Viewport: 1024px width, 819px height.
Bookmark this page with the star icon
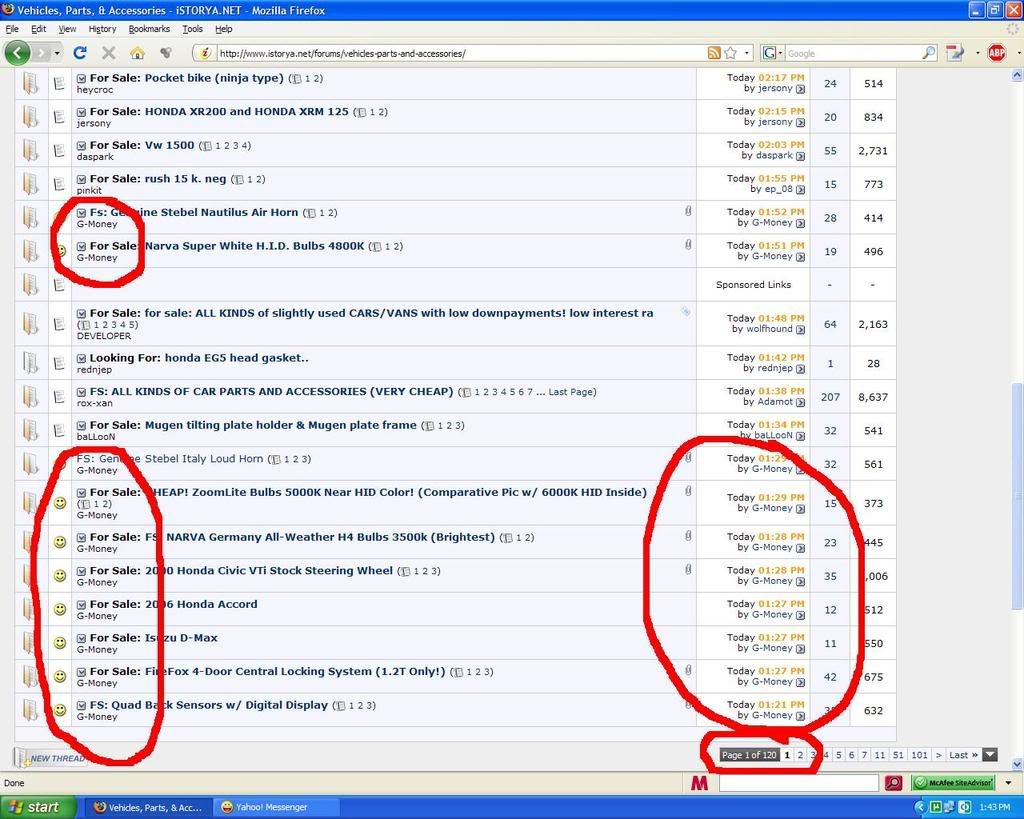[731, 53]
